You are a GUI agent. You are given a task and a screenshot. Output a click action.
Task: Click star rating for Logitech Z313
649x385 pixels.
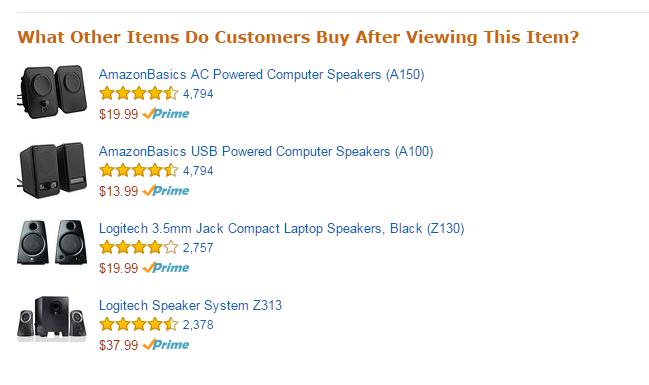tap(139, 325)
